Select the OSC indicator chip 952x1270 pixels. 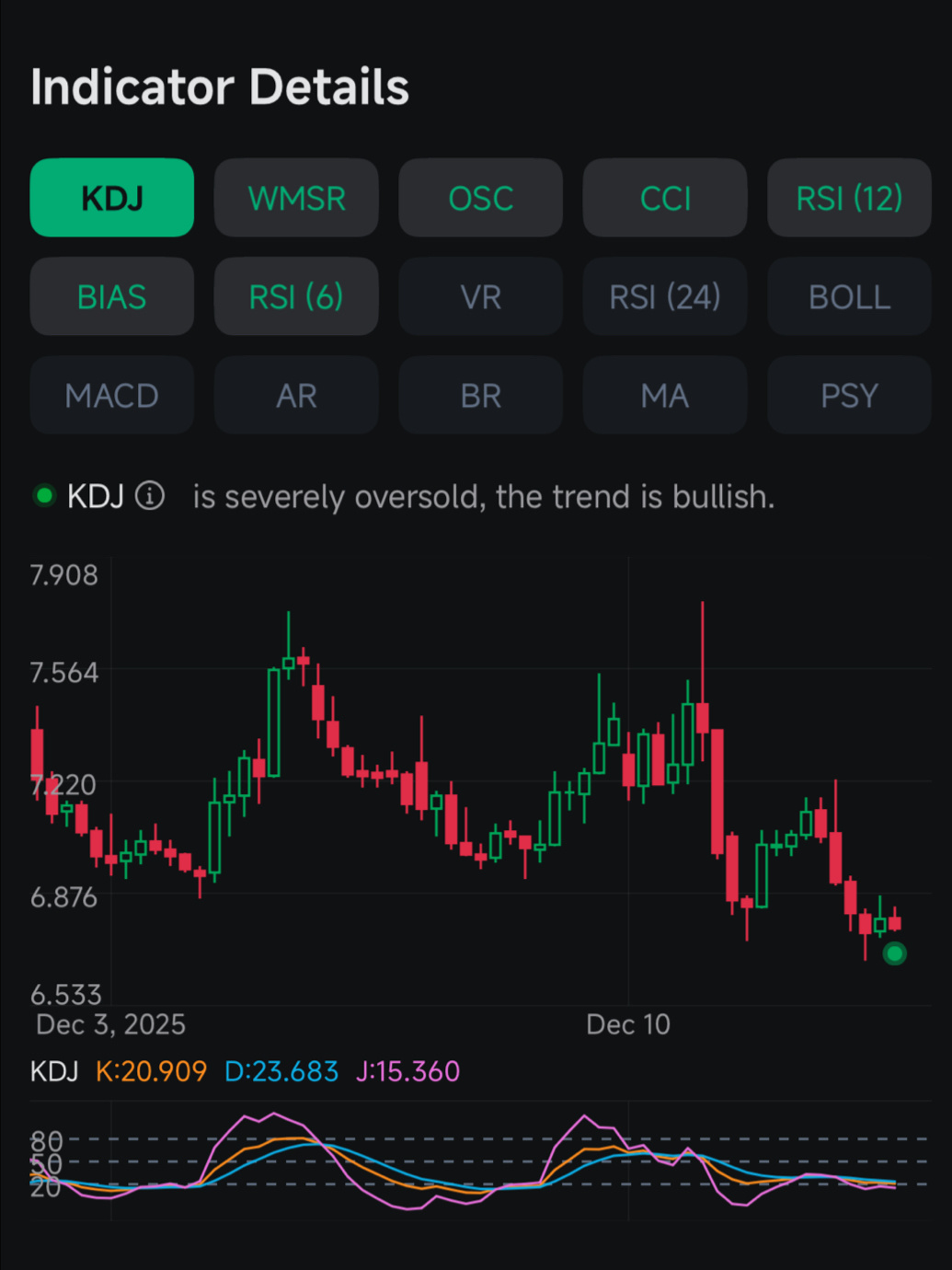click(x=480, y=198)
